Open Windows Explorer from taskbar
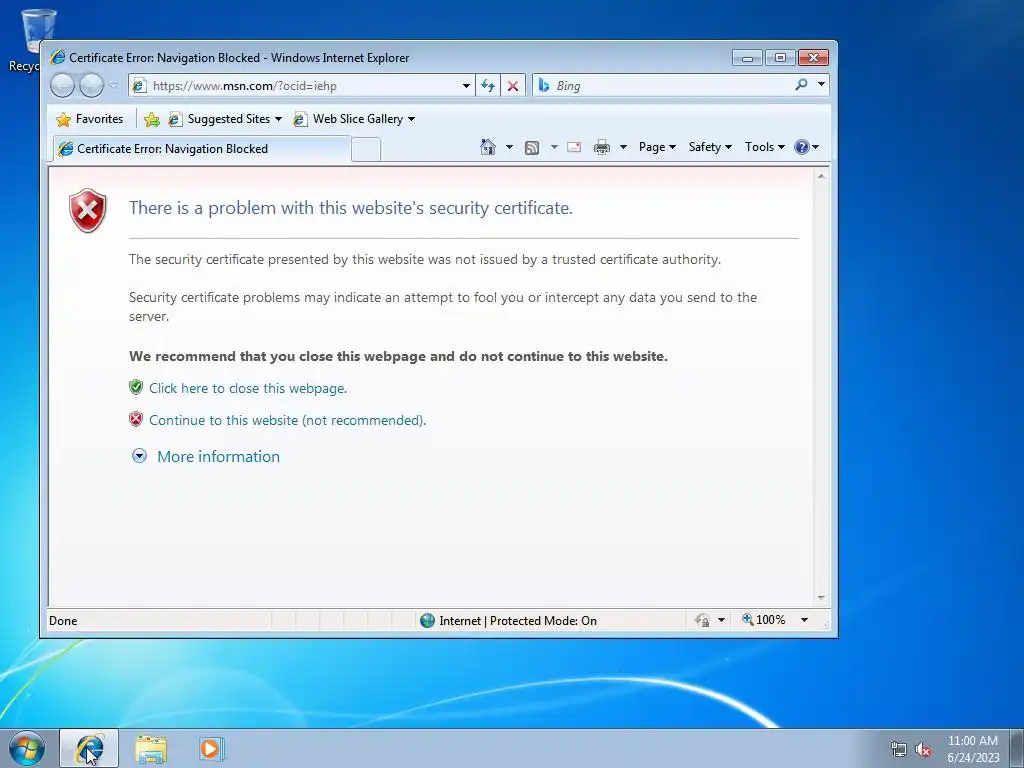This screenshot has height=768, width=1024. click(x=151, y=749)
